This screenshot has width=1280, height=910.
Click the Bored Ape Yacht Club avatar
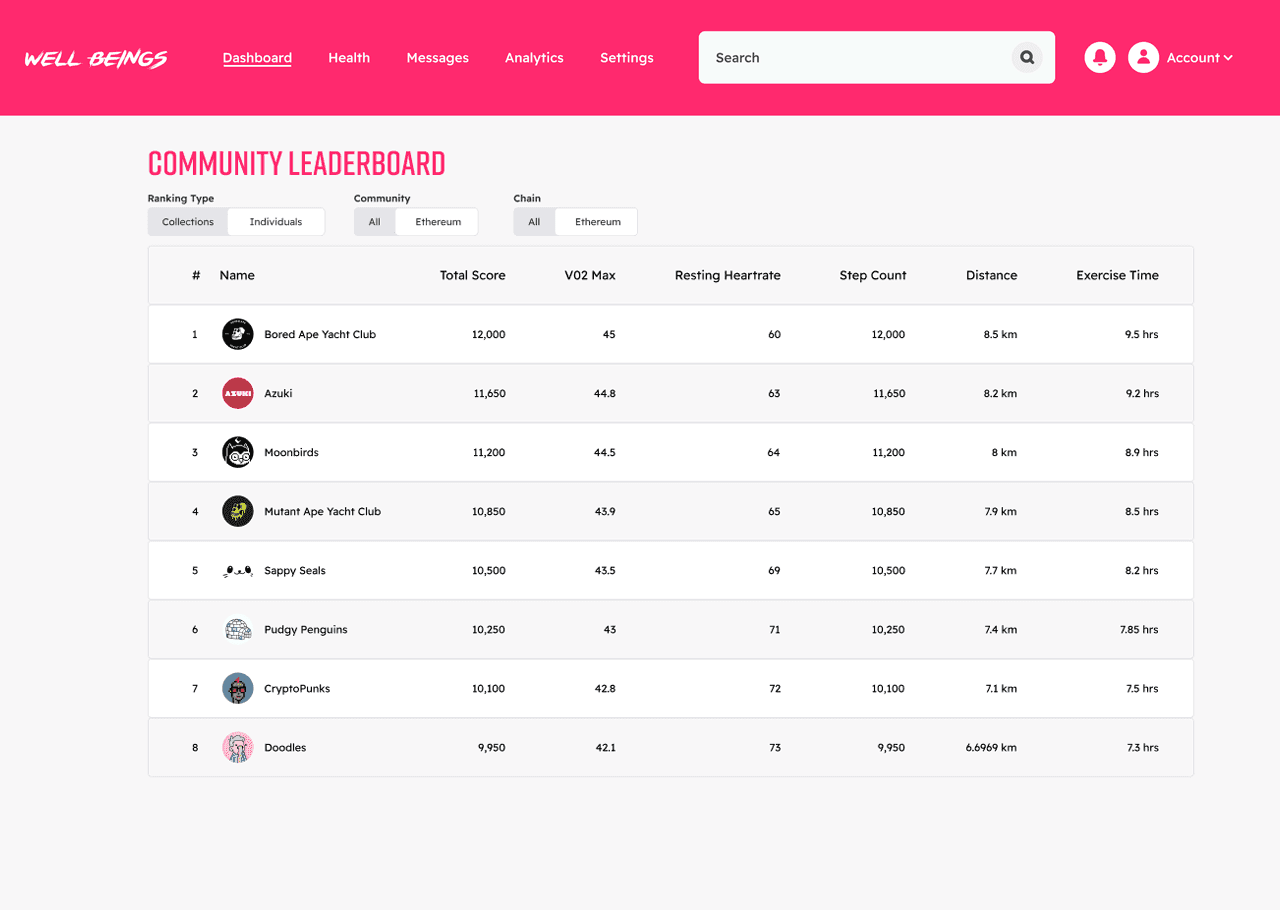click(x=237, y=334)
